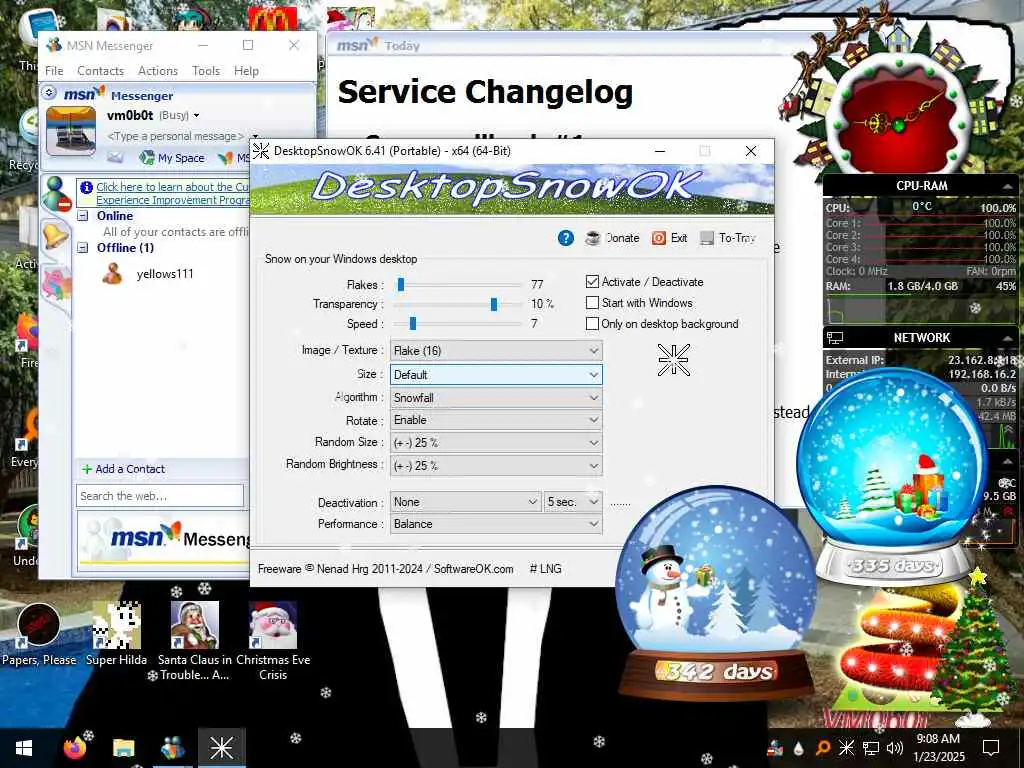Open the Contacts menu in MSN Messenger
Viewport: 1024px width, 768px height.
100,71
